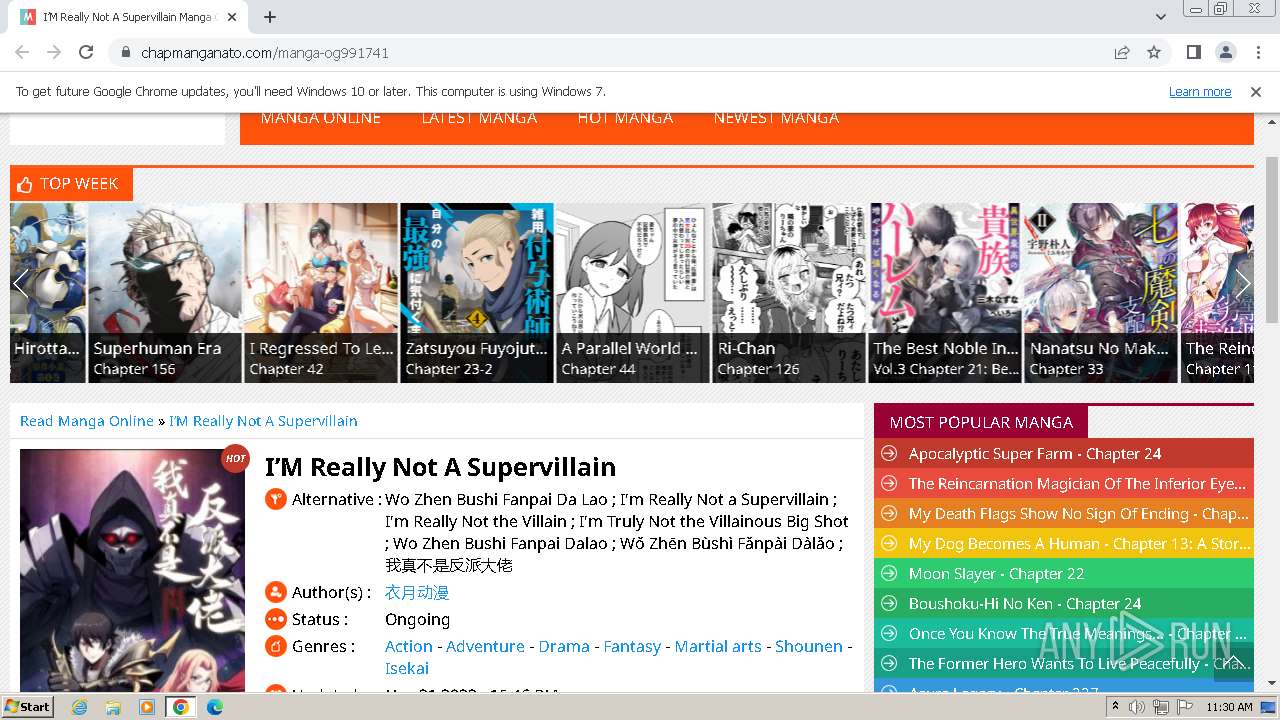Slide top week carousel right arrow
This screenshot has height=720, width=1280.
point(1243,283)
